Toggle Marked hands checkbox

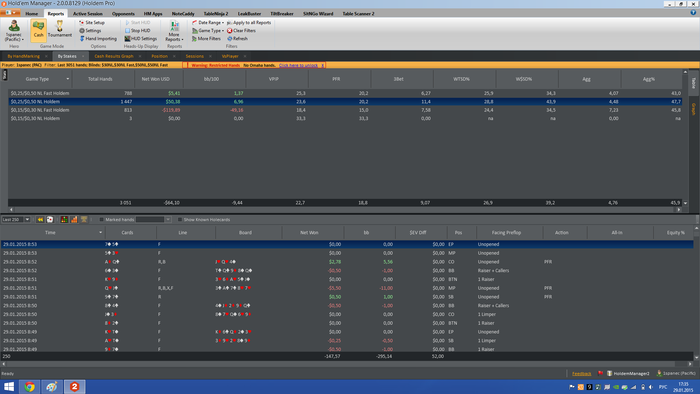pos(101,220)
